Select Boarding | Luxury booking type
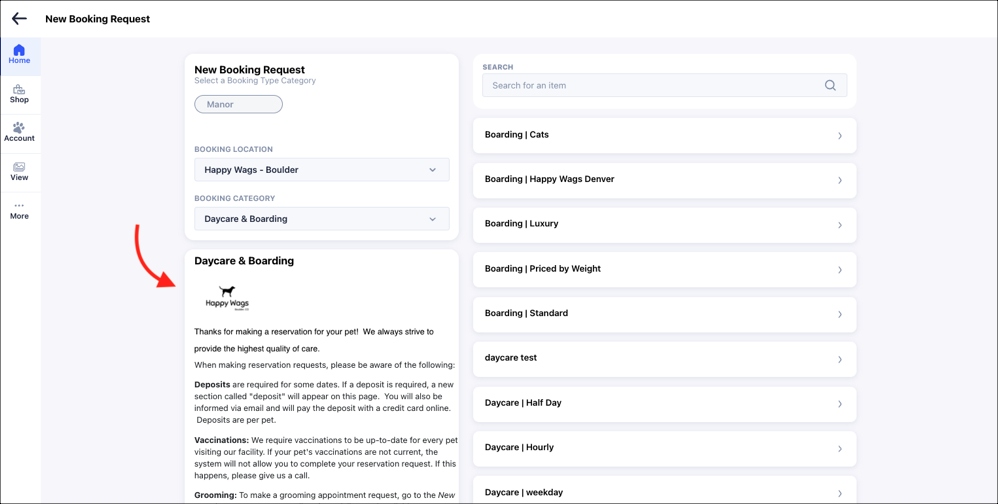The image size is (998, 504). (x=664, y=224)
